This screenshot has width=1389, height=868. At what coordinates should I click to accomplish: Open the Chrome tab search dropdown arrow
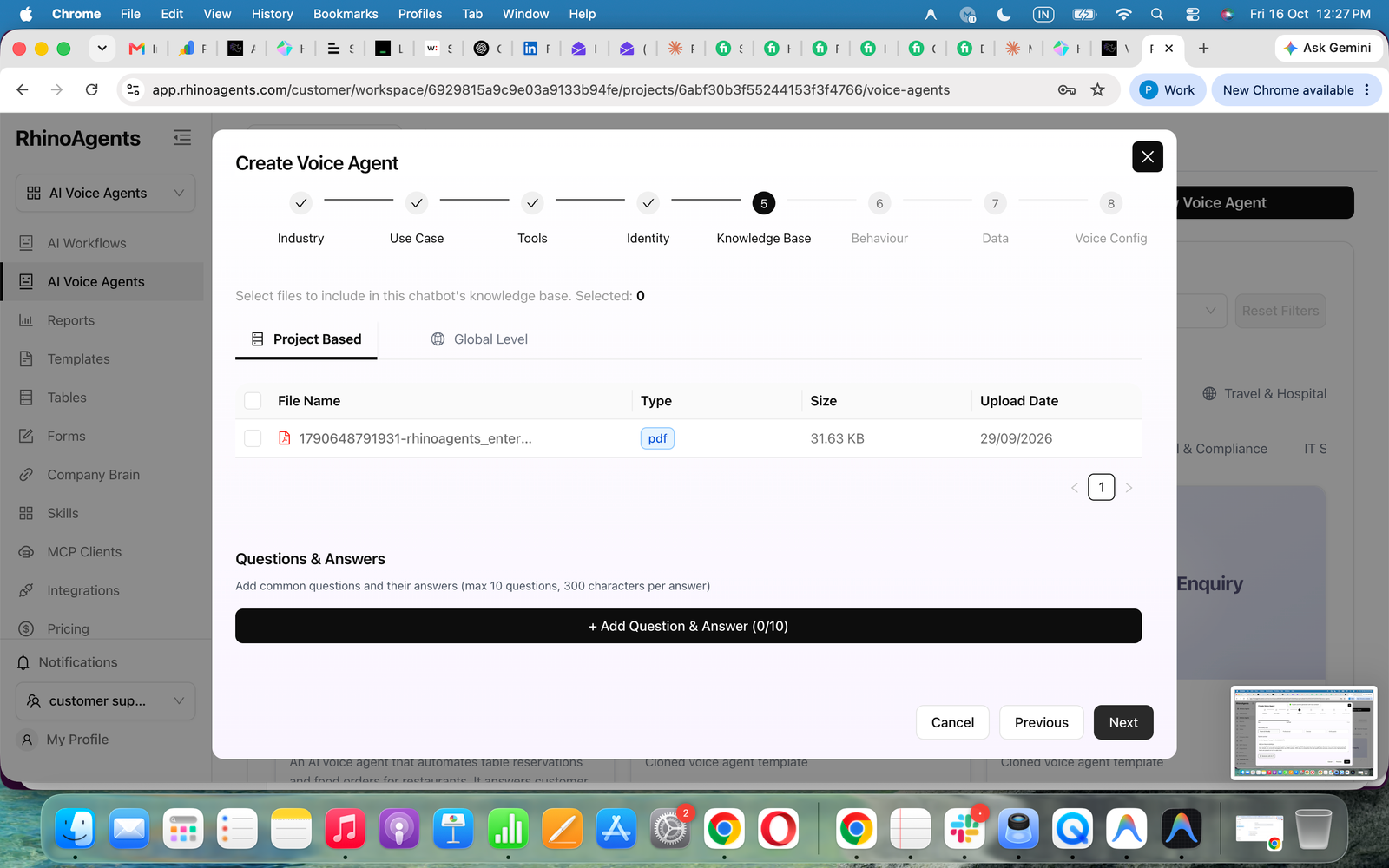pos(102,49)
